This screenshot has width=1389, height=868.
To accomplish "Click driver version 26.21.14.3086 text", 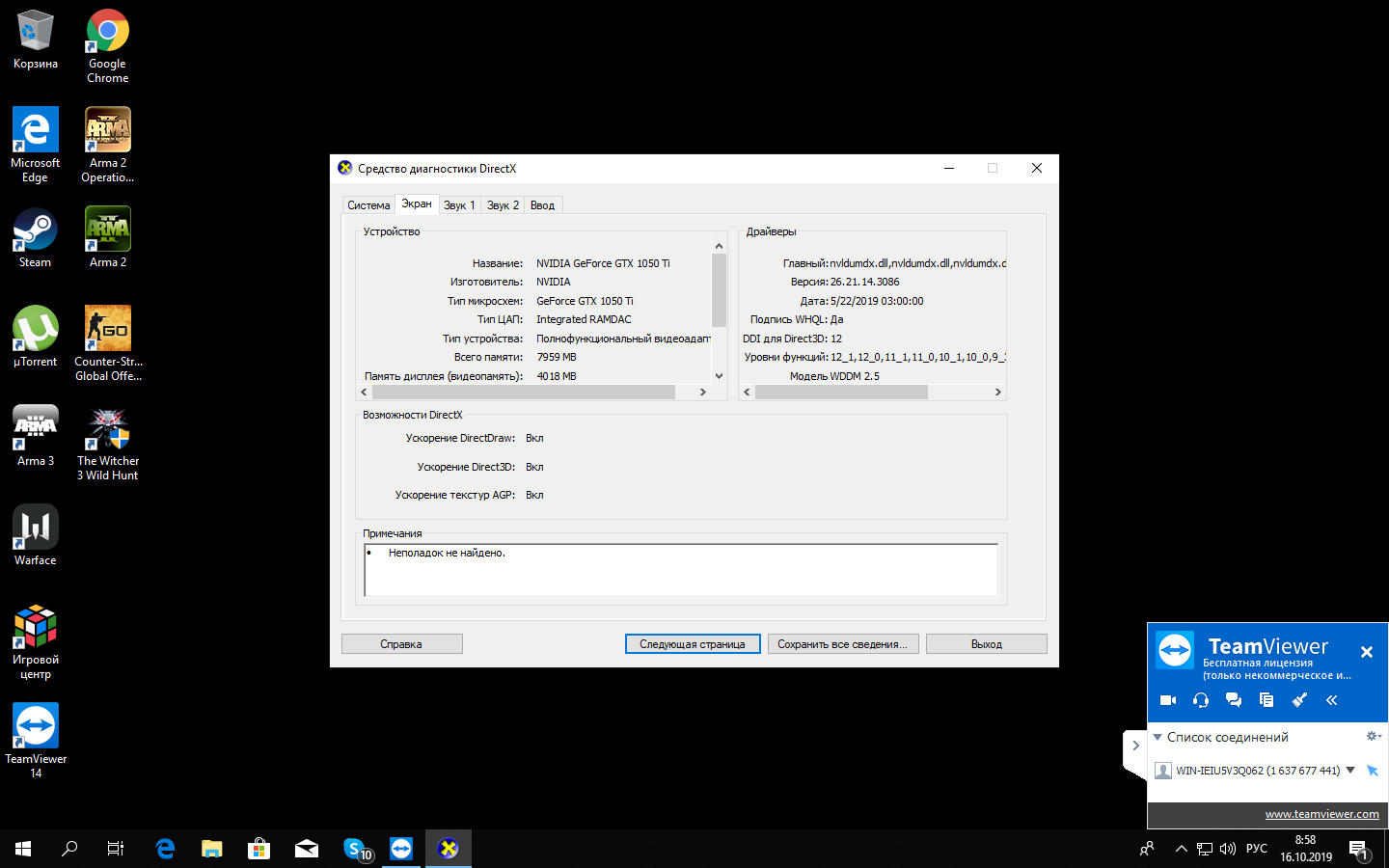I will (864, 283).
